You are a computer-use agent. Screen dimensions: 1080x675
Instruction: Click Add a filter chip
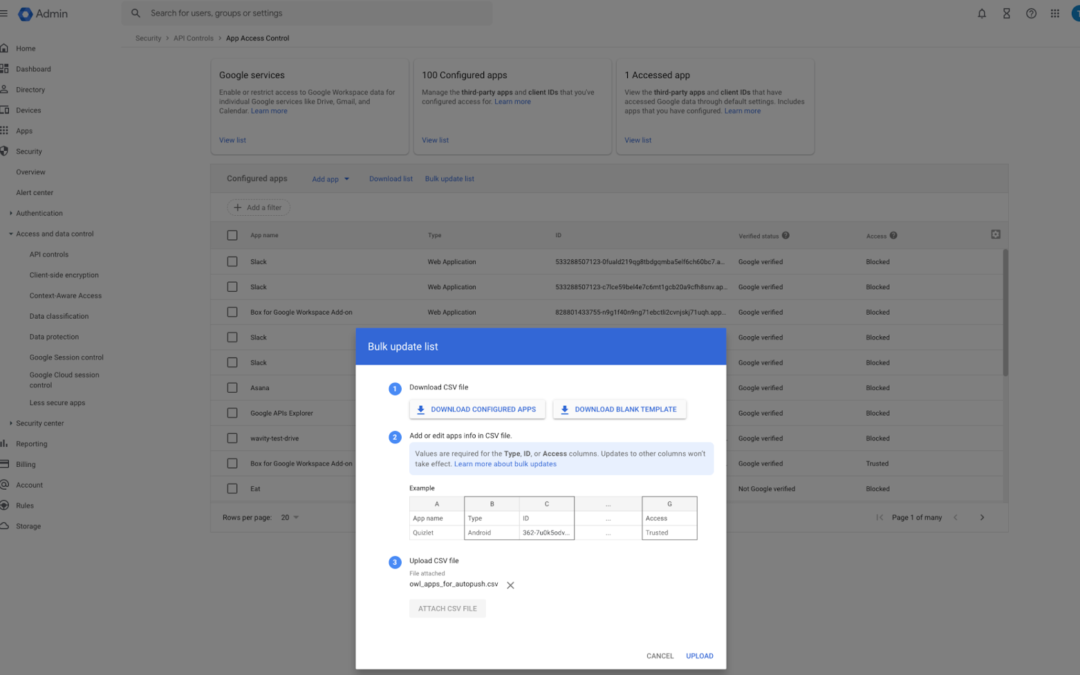(x=258, y=207)
